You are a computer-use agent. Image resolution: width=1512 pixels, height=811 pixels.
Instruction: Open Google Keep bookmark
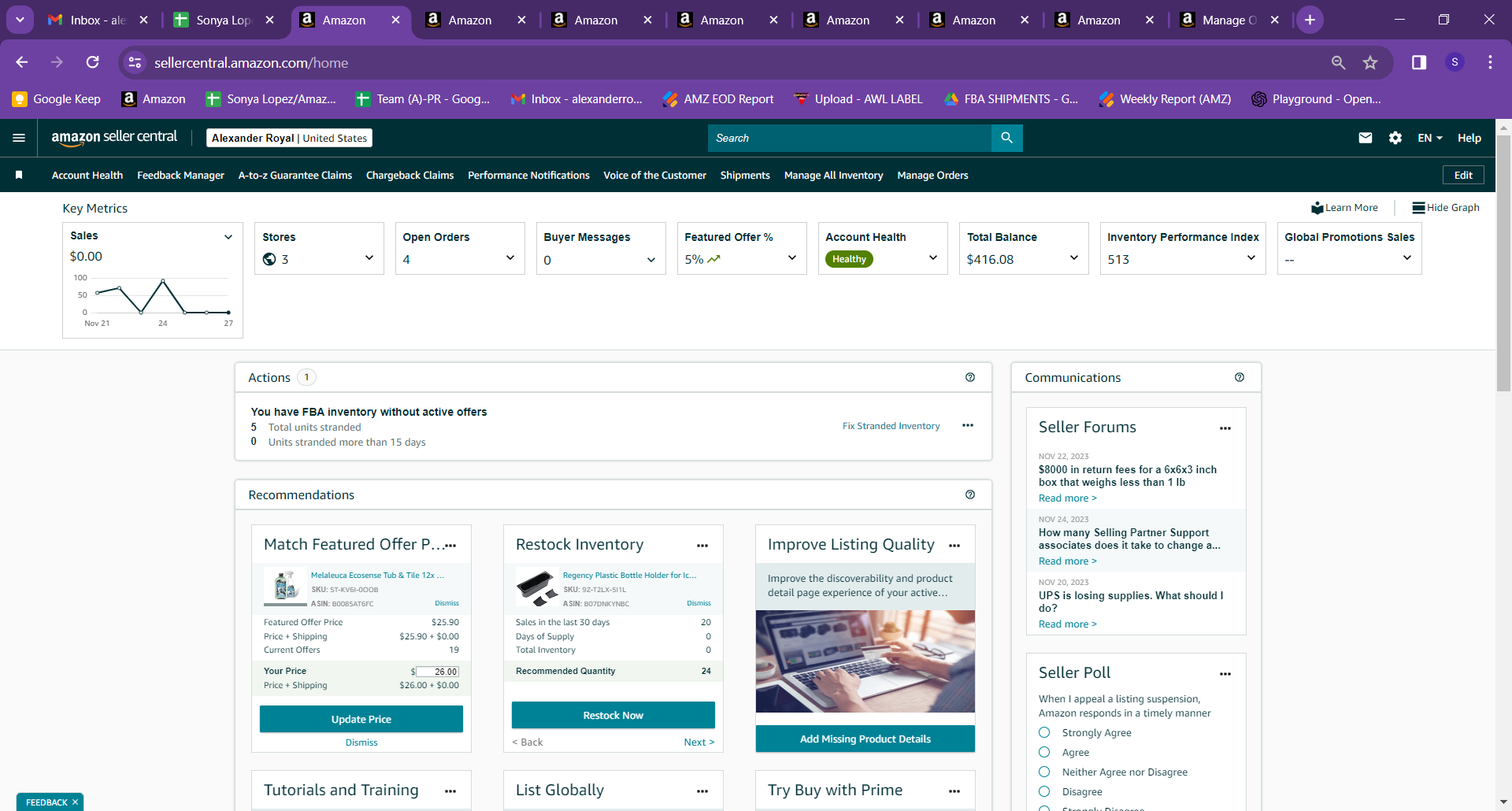57,98
